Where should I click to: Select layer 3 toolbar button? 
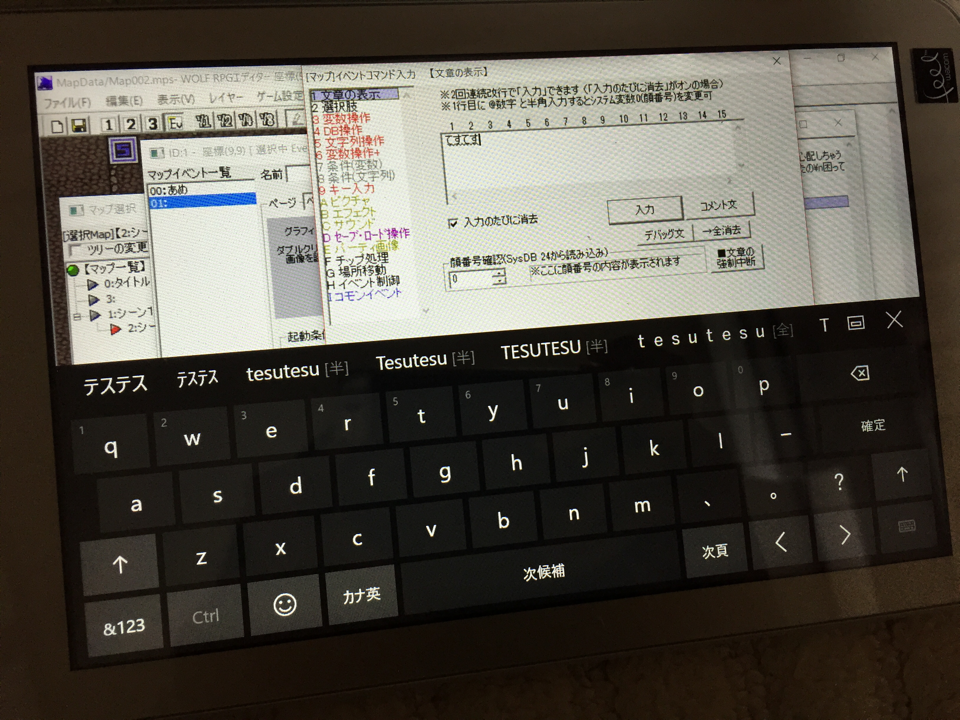152,124
